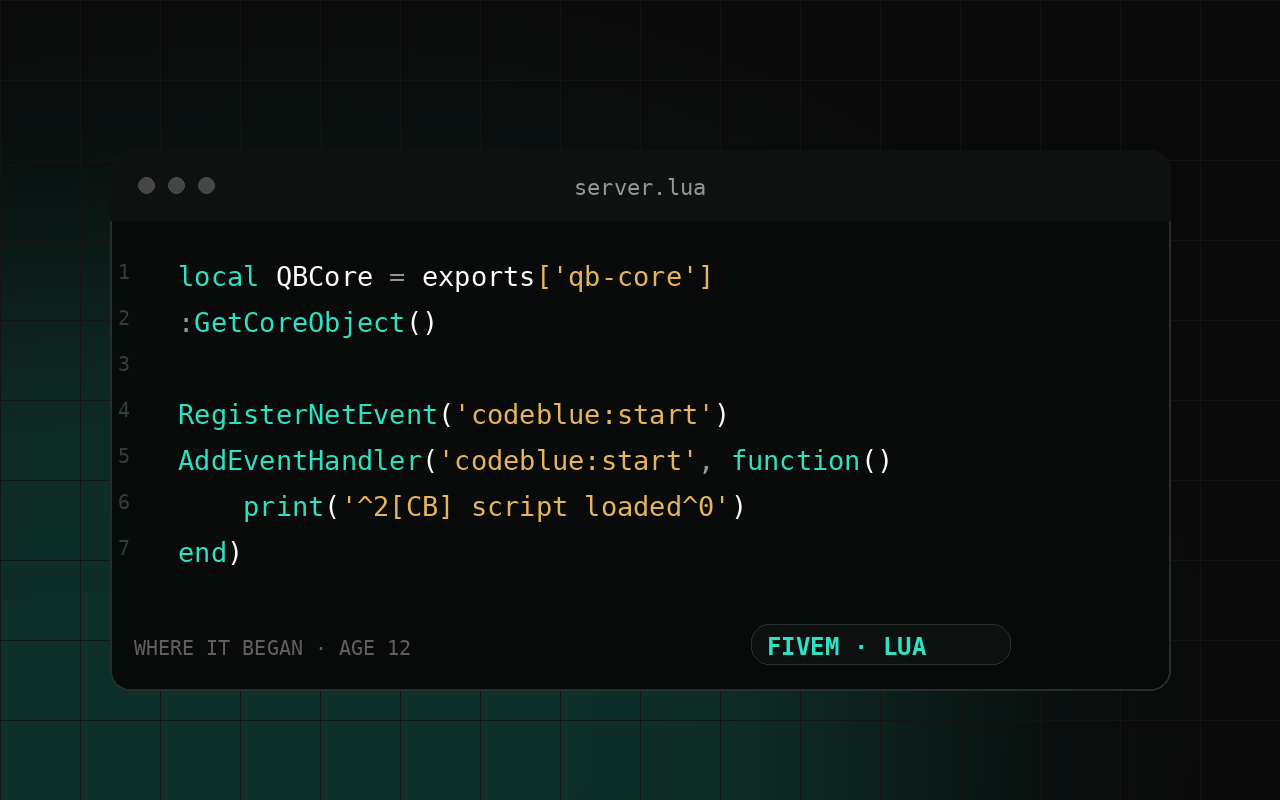Click line number 5 in the gutter
Screen dimensions: 1280x800
tap(124, 456)
